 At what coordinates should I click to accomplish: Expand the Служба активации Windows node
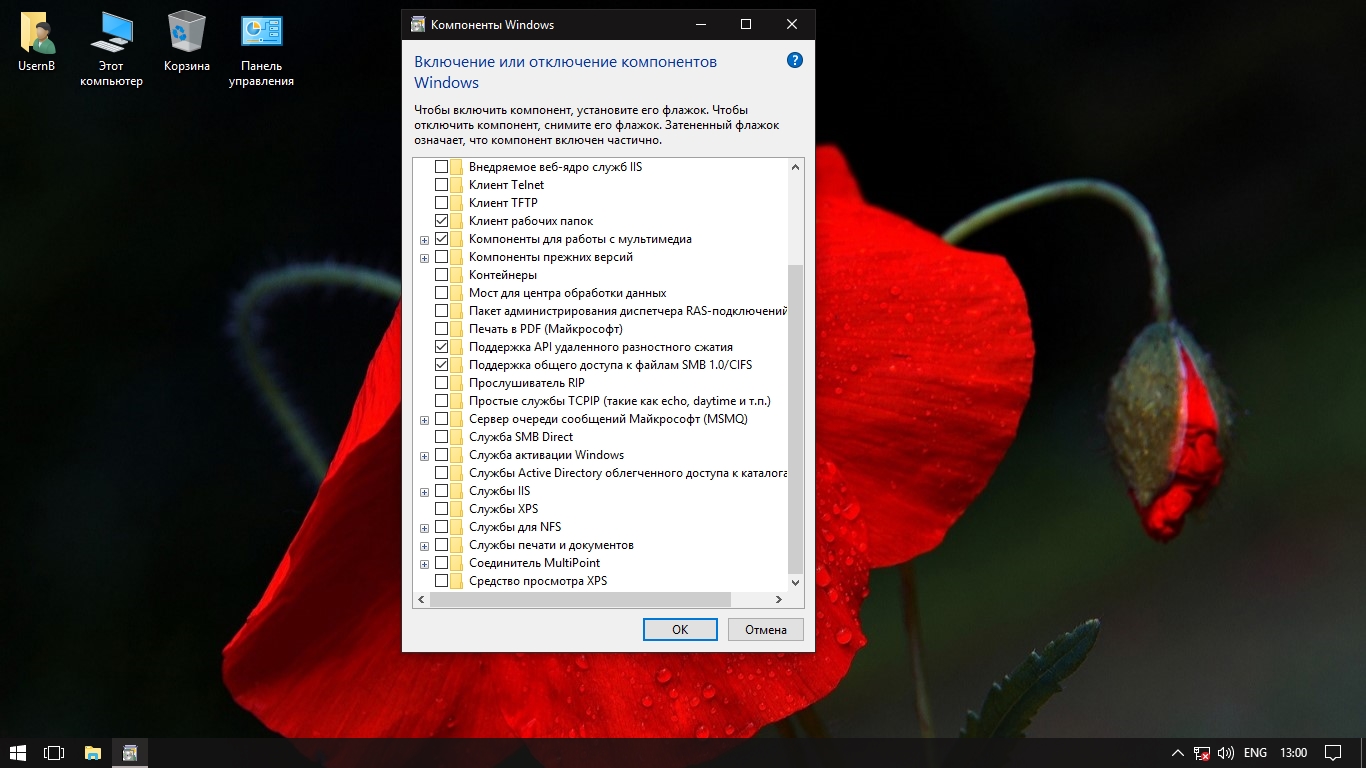click(x=425, y=456)
